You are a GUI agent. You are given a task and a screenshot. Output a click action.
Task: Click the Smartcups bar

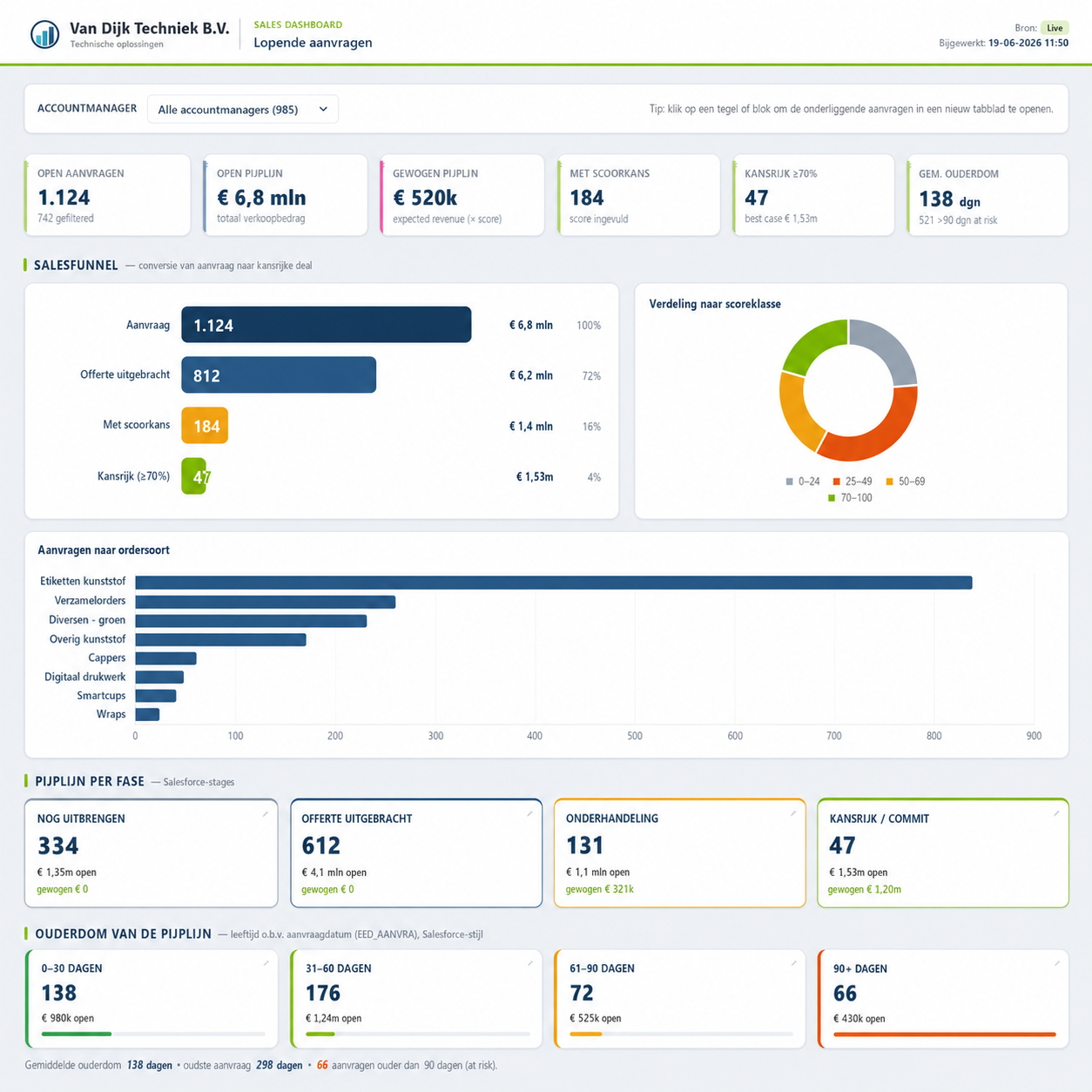pos(156,696)
